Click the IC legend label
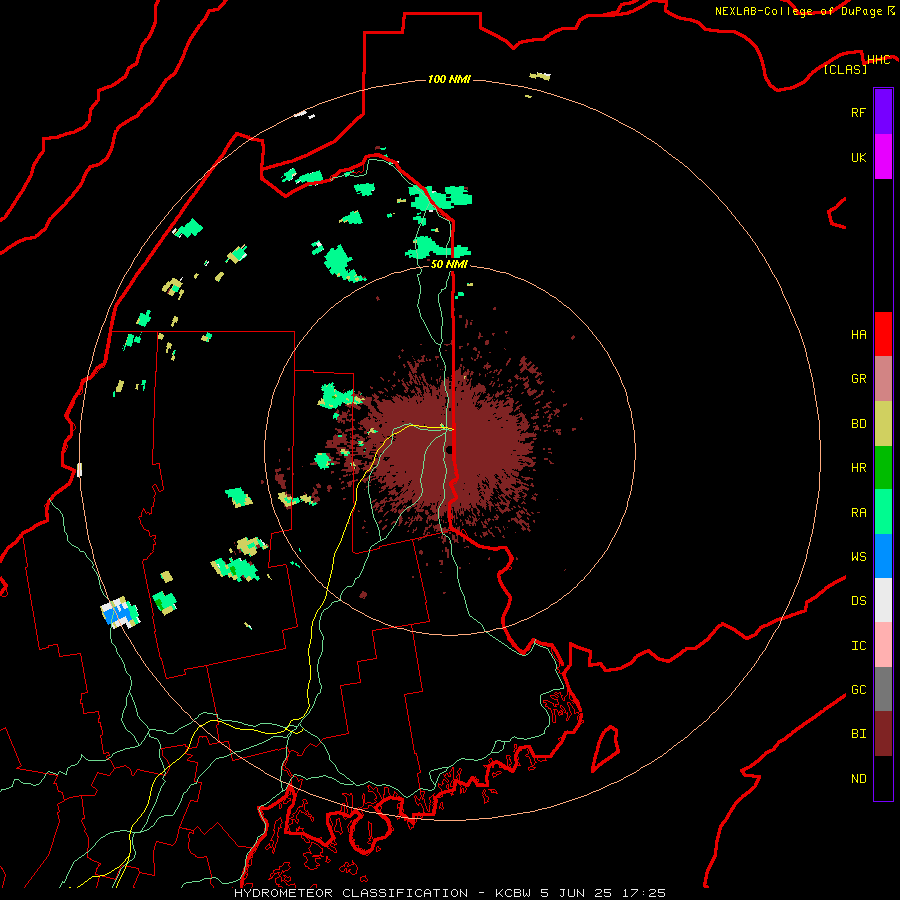 [858, 645]
